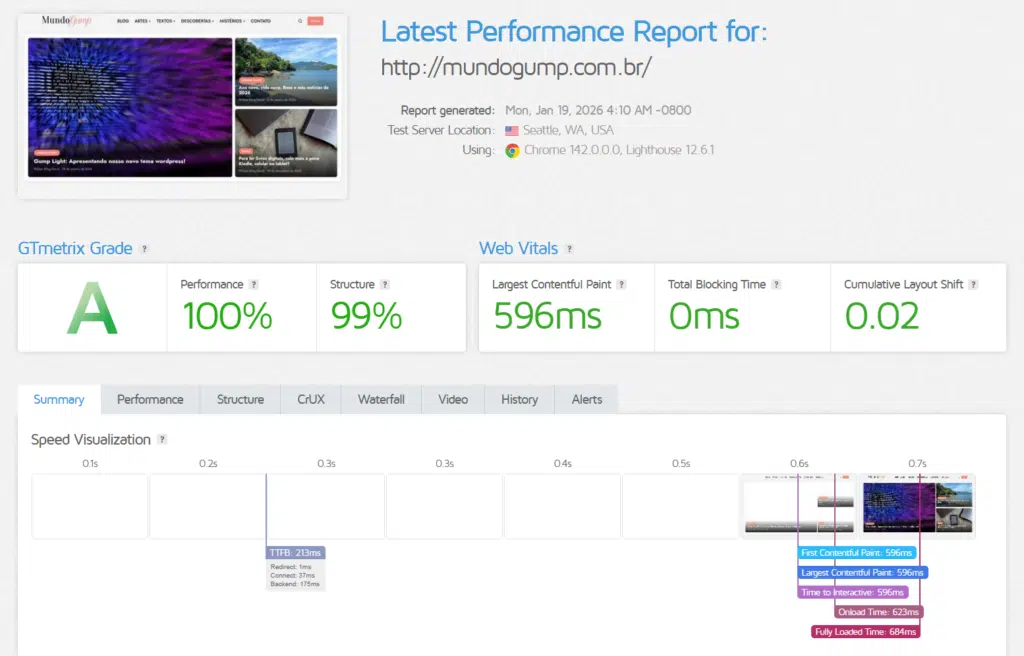Click the TTFB 213ms marker
1024x656 pixels.
[x=295, y=553]
